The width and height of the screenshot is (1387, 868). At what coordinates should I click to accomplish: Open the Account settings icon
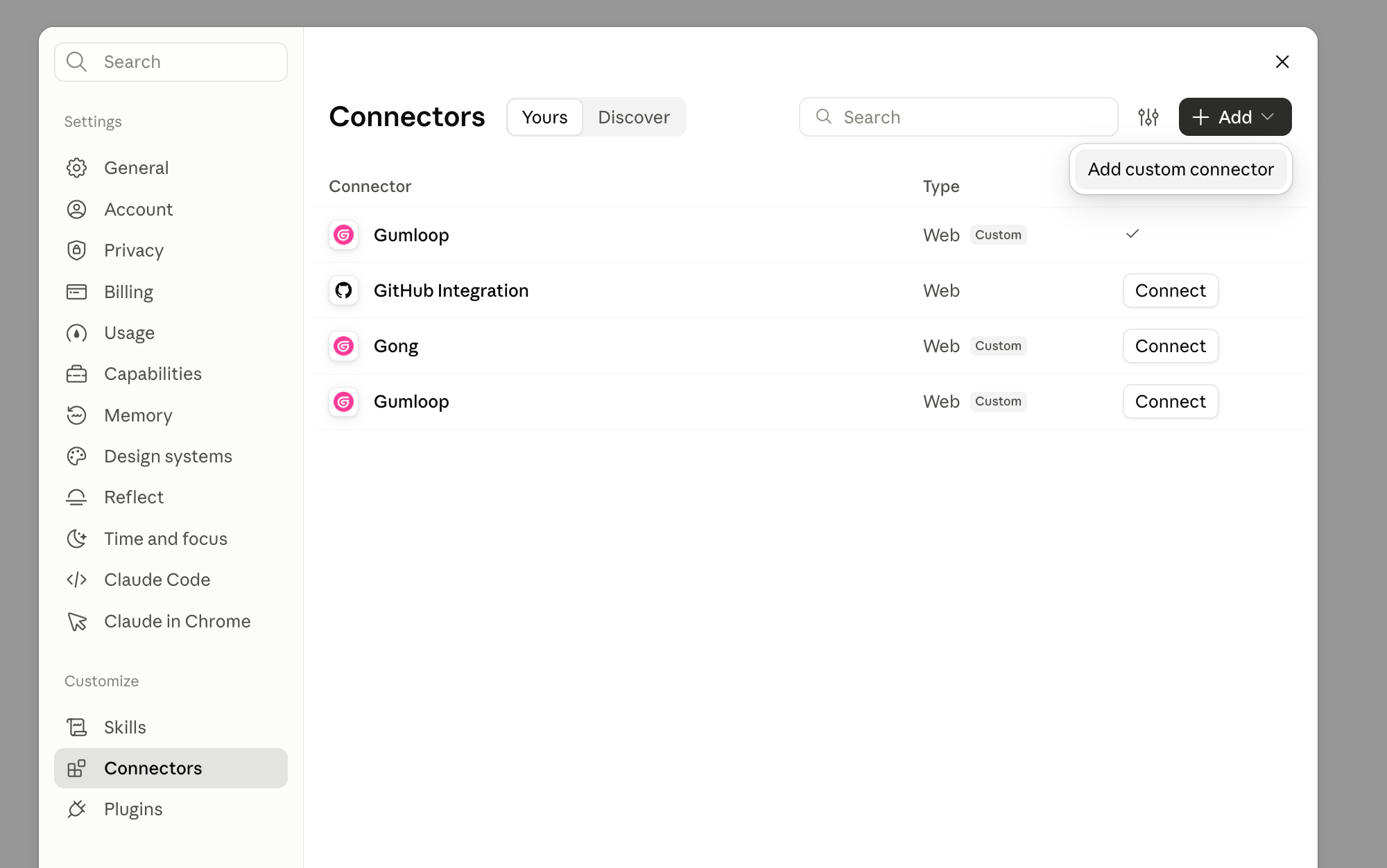76,209
